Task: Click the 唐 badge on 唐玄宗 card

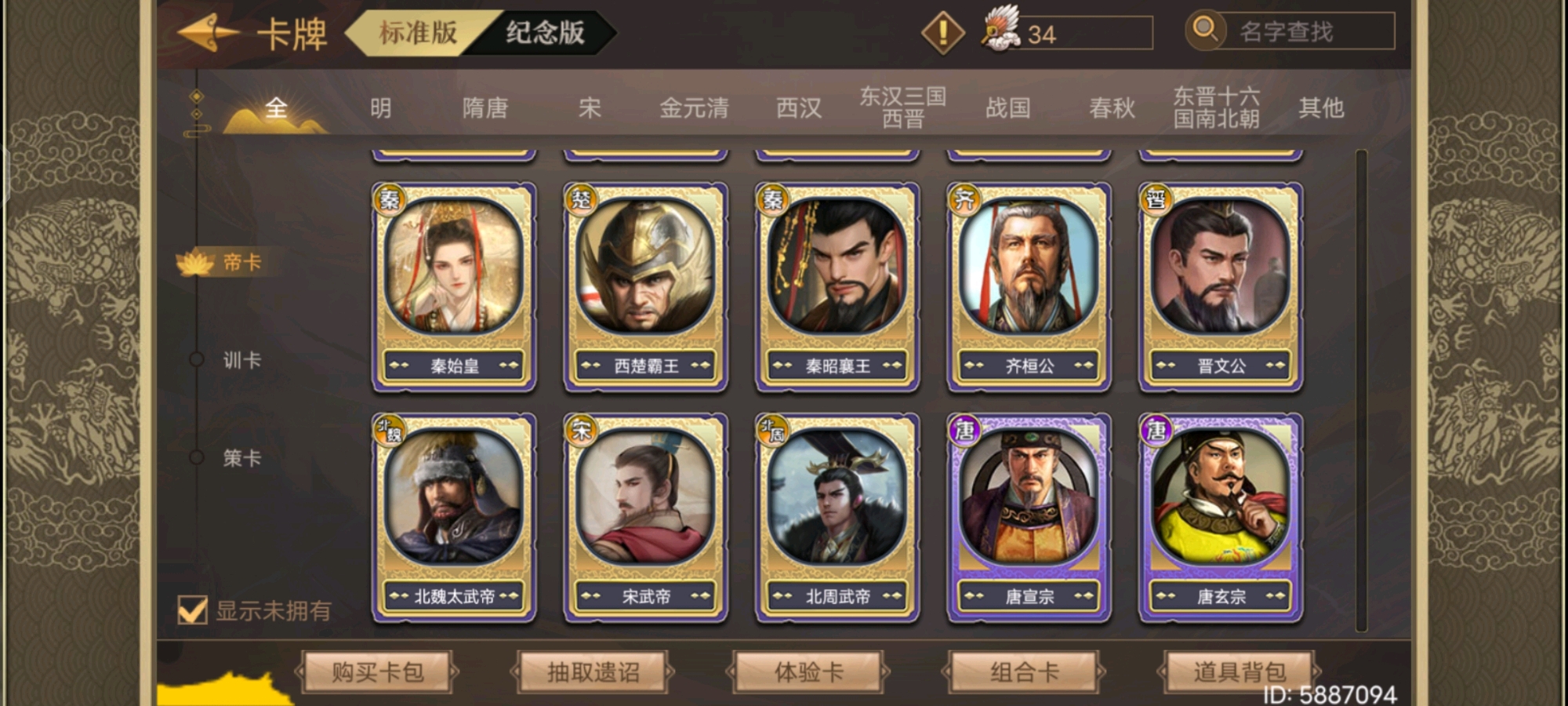Action: 1156,430
